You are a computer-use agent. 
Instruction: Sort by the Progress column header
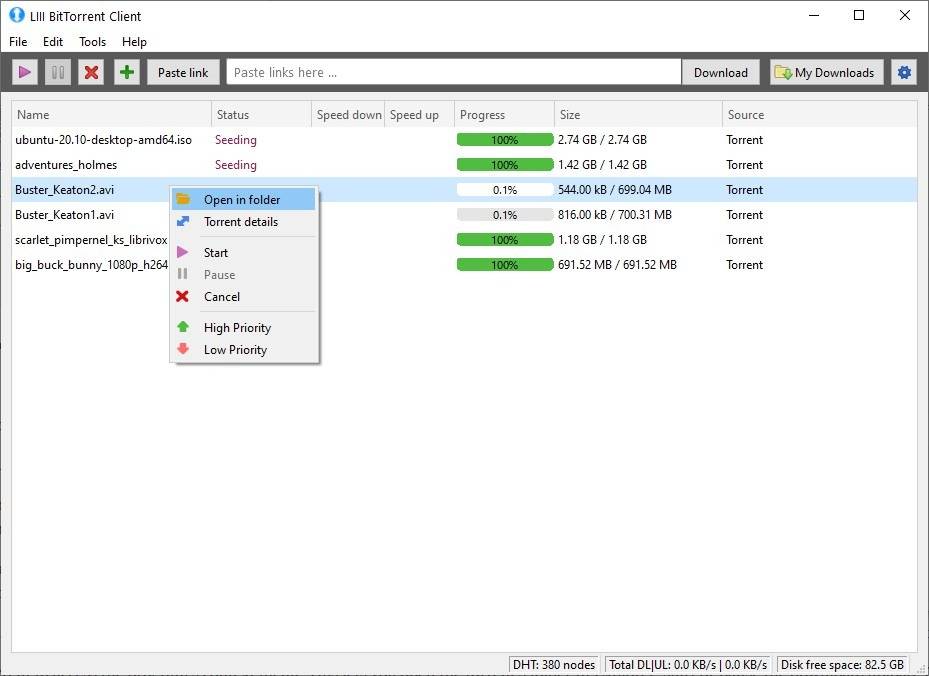pos(504,114)
